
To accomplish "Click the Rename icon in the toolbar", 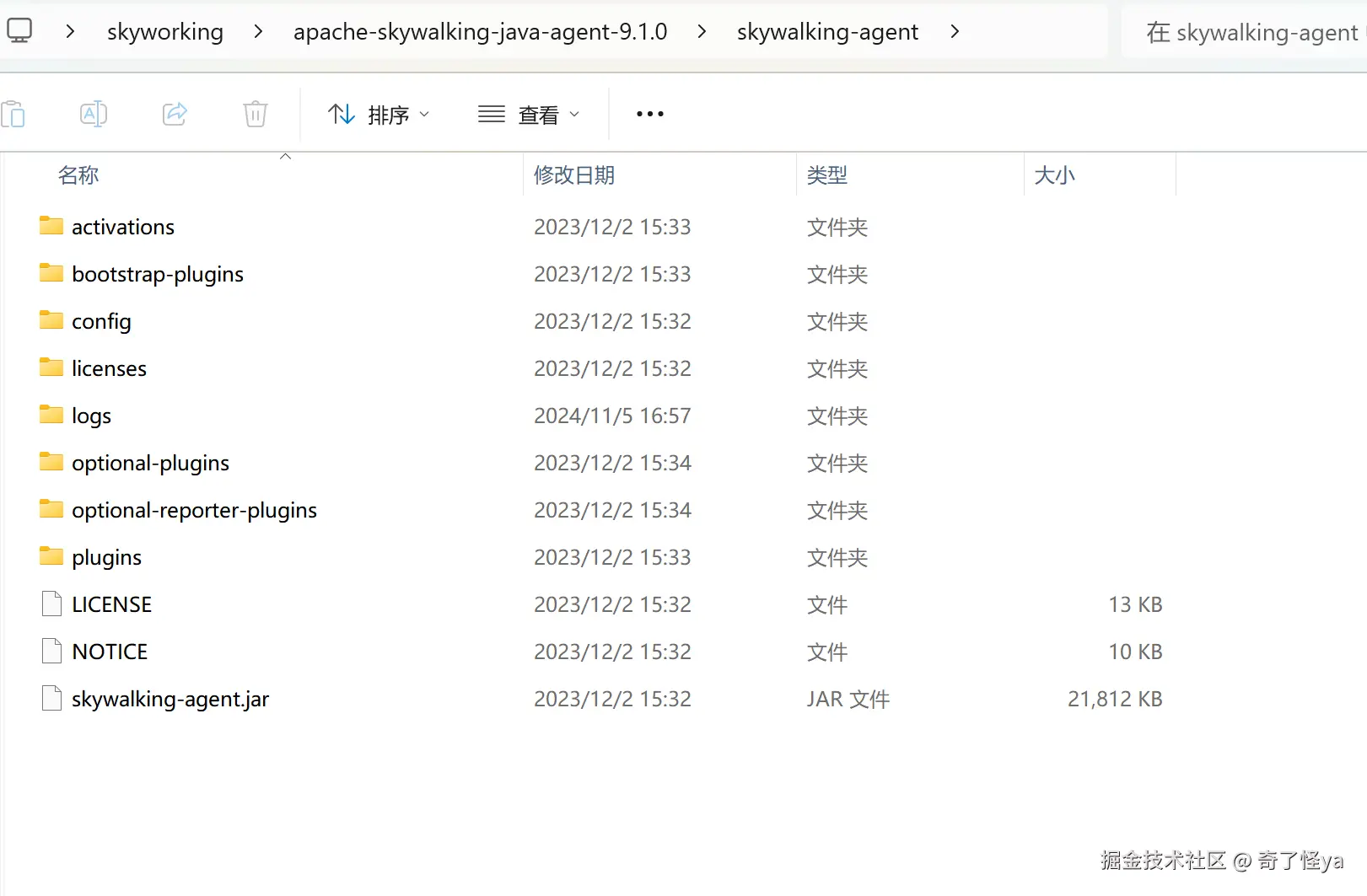I will click(93, 114).
